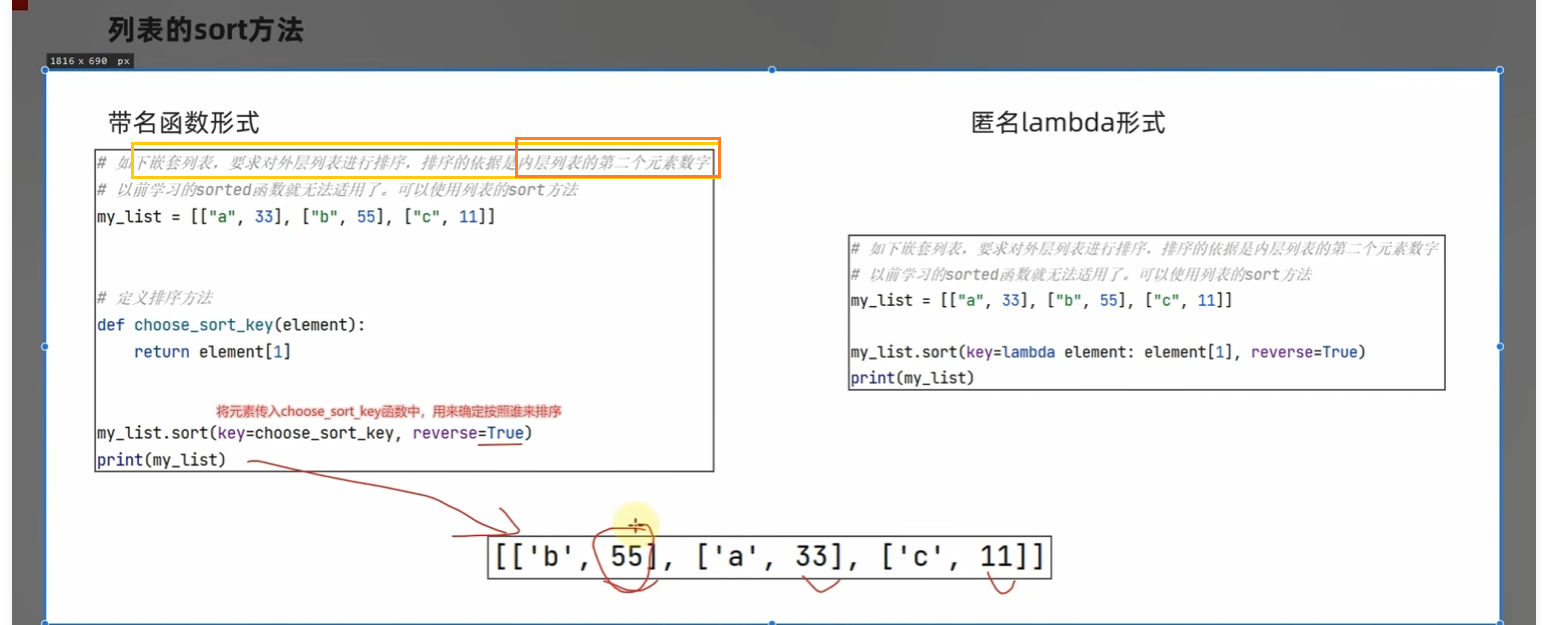The width and height of the screenshot is (1545, 625).
Task: Click the line "return element[1]"
Action: pos(212,352)
